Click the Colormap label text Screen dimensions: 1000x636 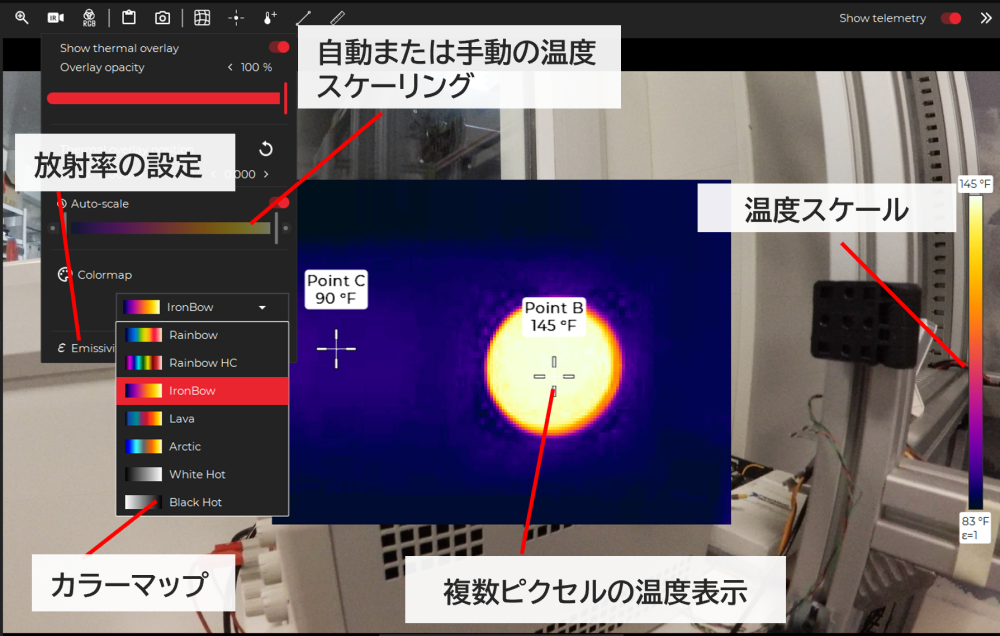point(105,275)
